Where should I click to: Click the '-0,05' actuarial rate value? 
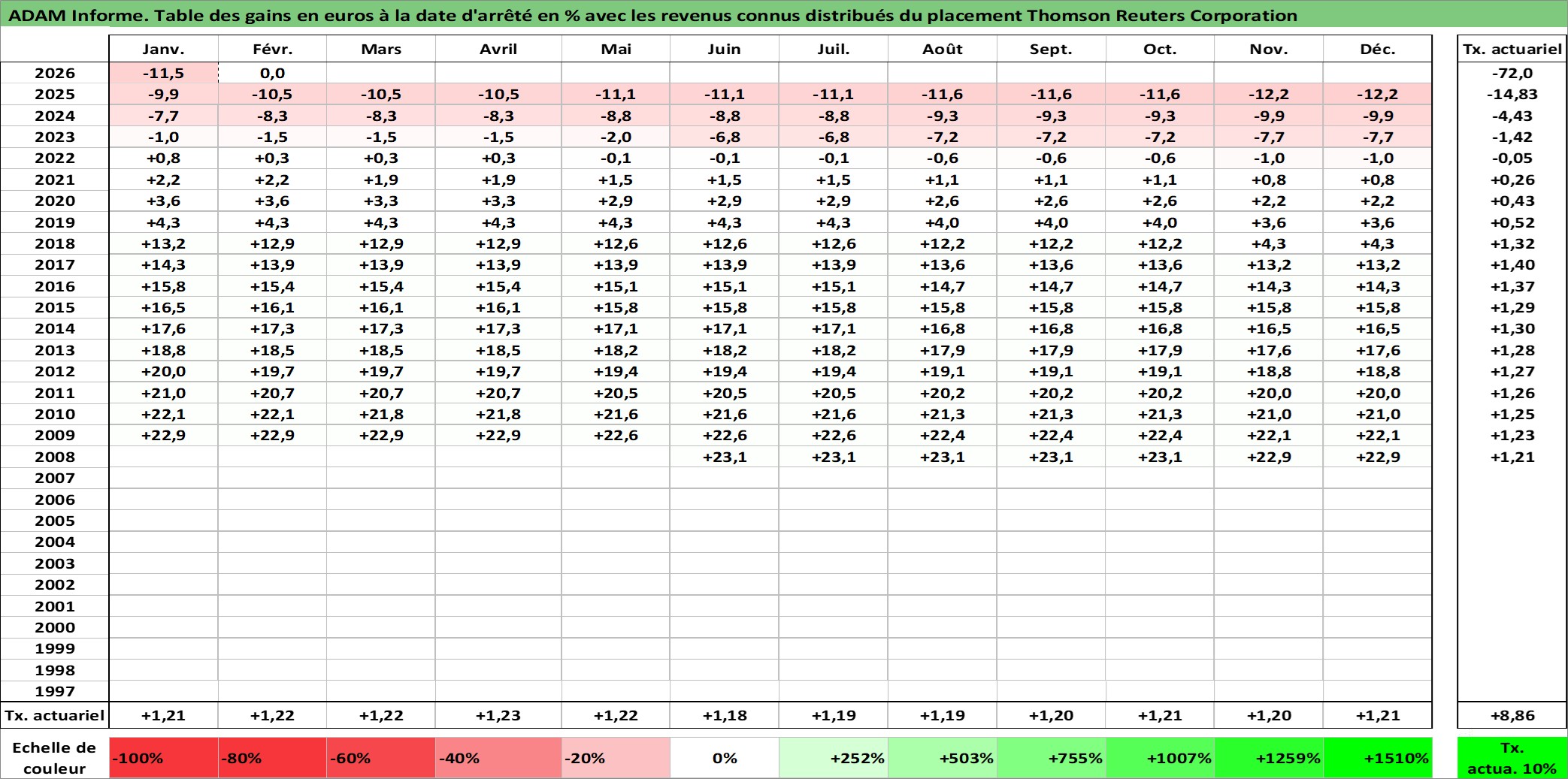tap(1512, 158)
